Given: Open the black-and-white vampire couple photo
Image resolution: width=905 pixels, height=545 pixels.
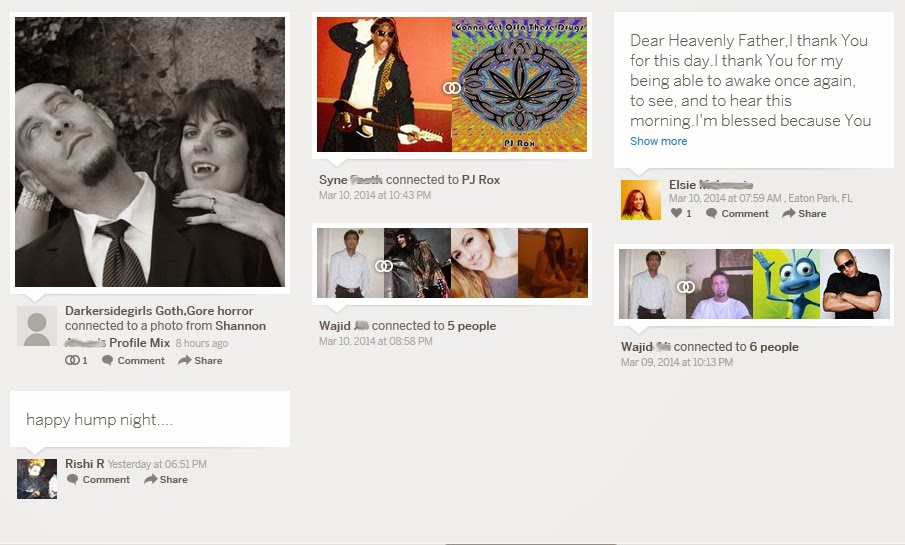Looking at the screenshot, I should [150, 152].
